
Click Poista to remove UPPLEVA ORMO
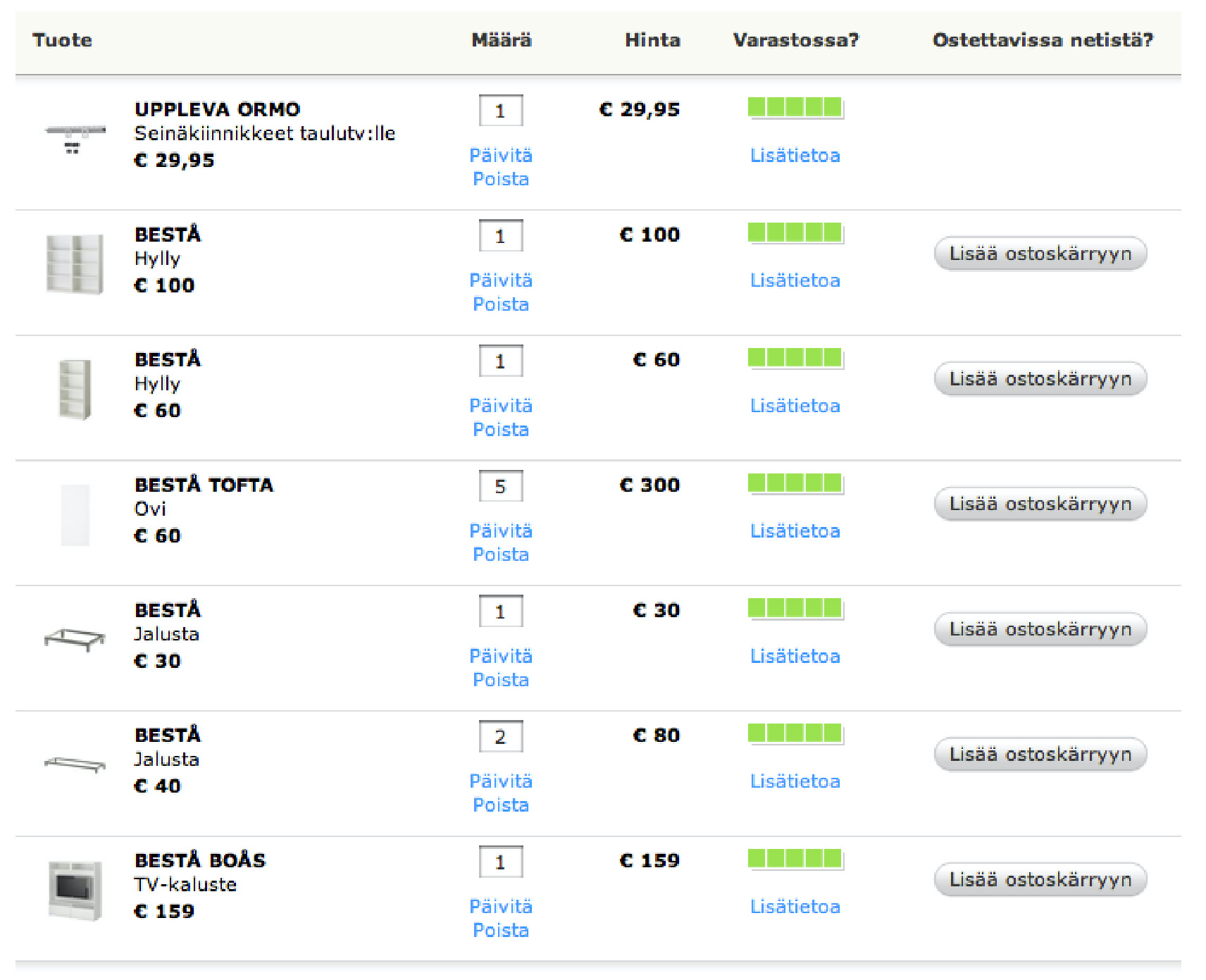coord(501,179)
